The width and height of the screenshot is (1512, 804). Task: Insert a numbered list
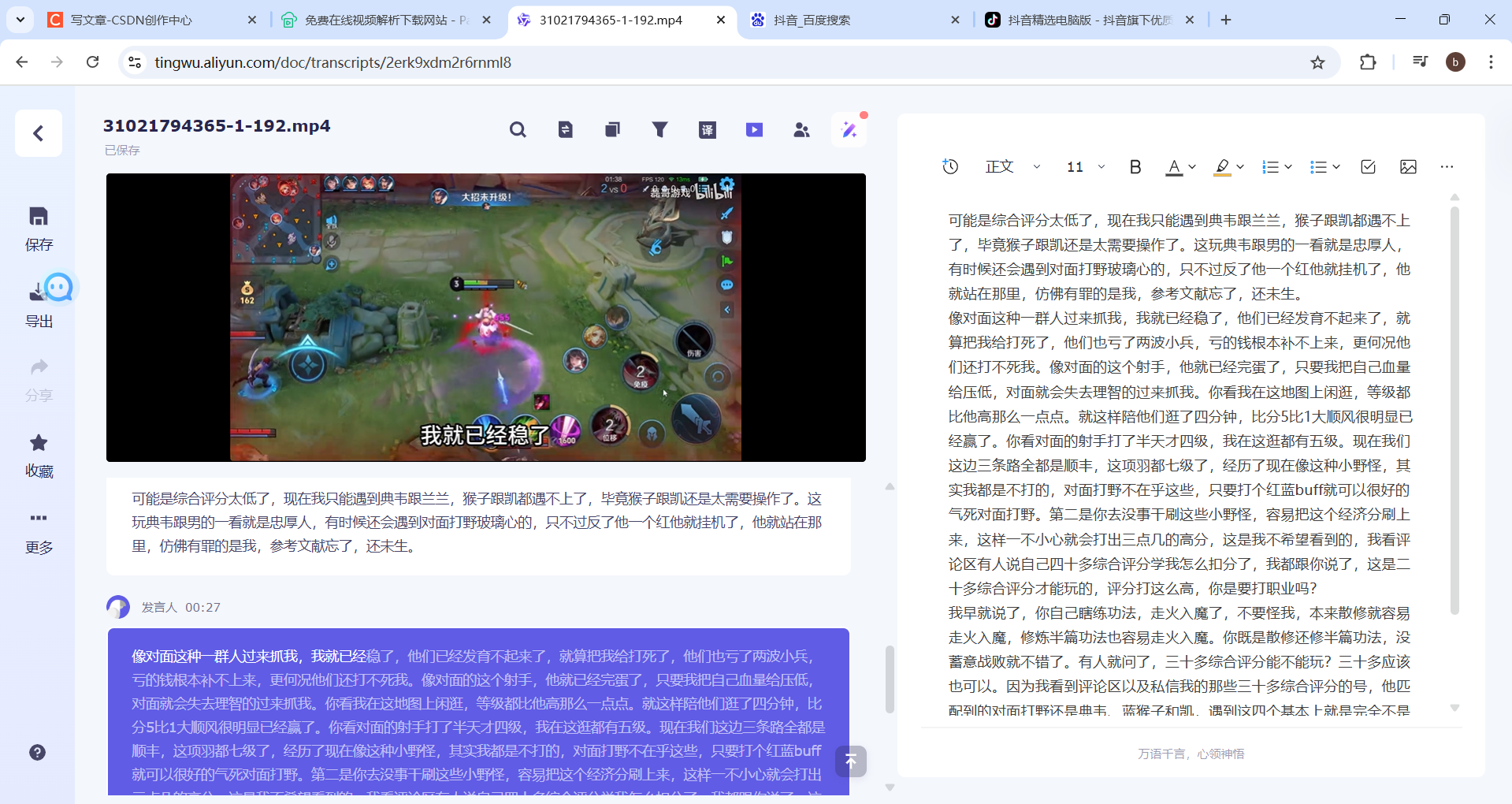(1270, 166)
